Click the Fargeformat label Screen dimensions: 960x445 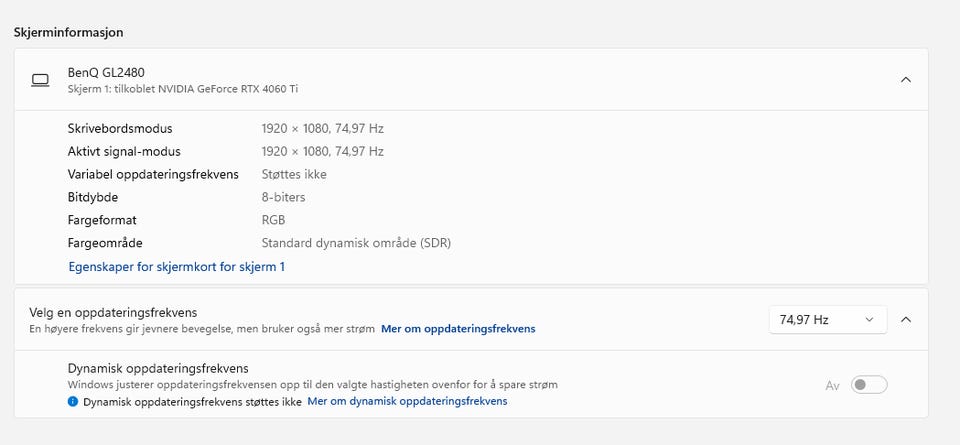click(x=102, y=220)
